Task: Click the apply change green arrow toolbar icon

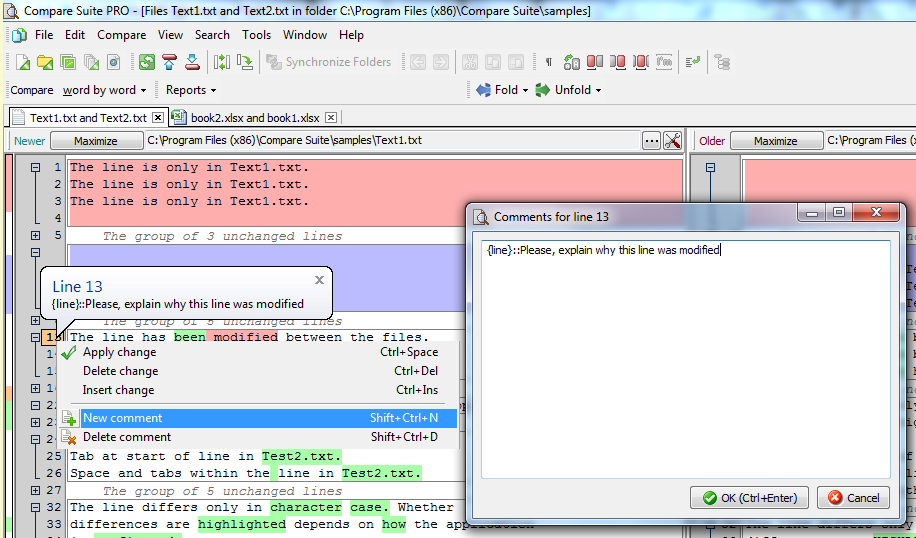Action: pyautogui.click(x=245, y=62)
